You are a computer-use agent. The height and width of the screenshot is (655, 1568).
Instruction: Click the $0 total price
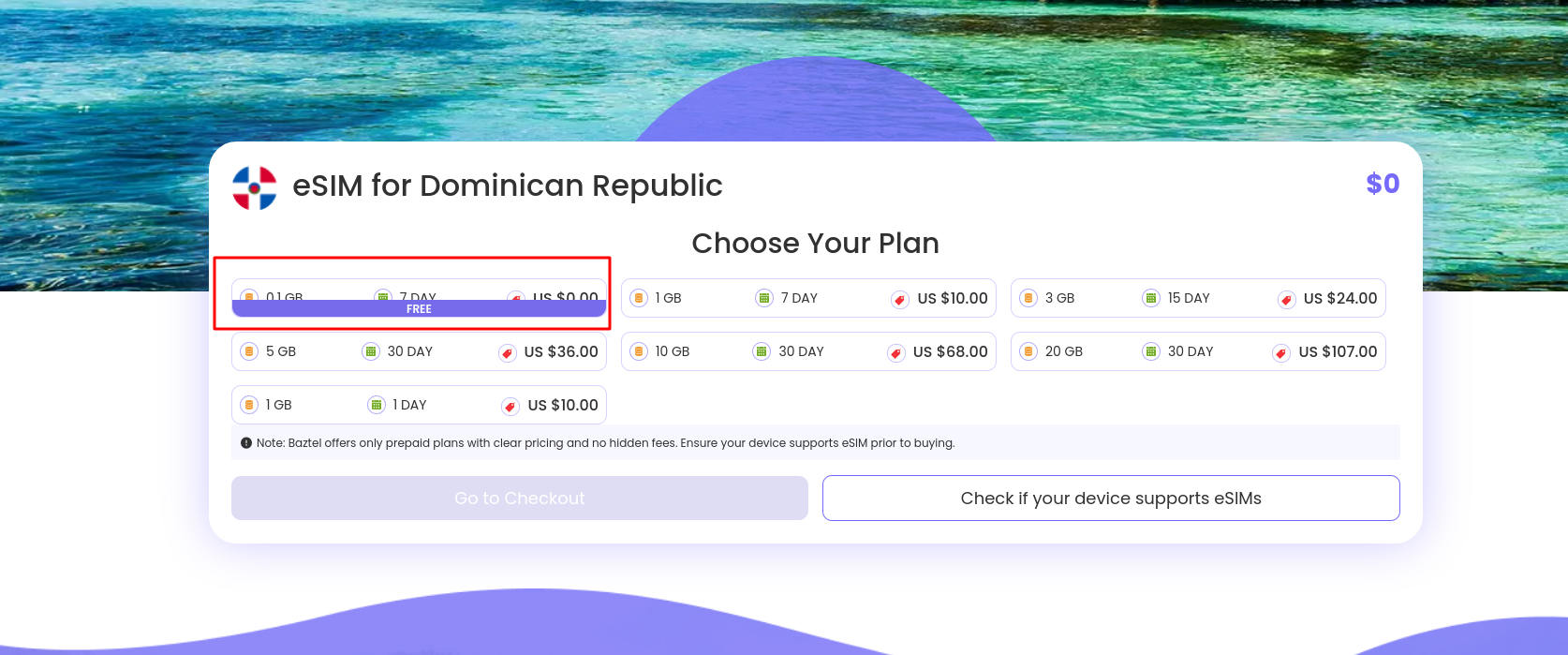click(x=1383, y=184)
